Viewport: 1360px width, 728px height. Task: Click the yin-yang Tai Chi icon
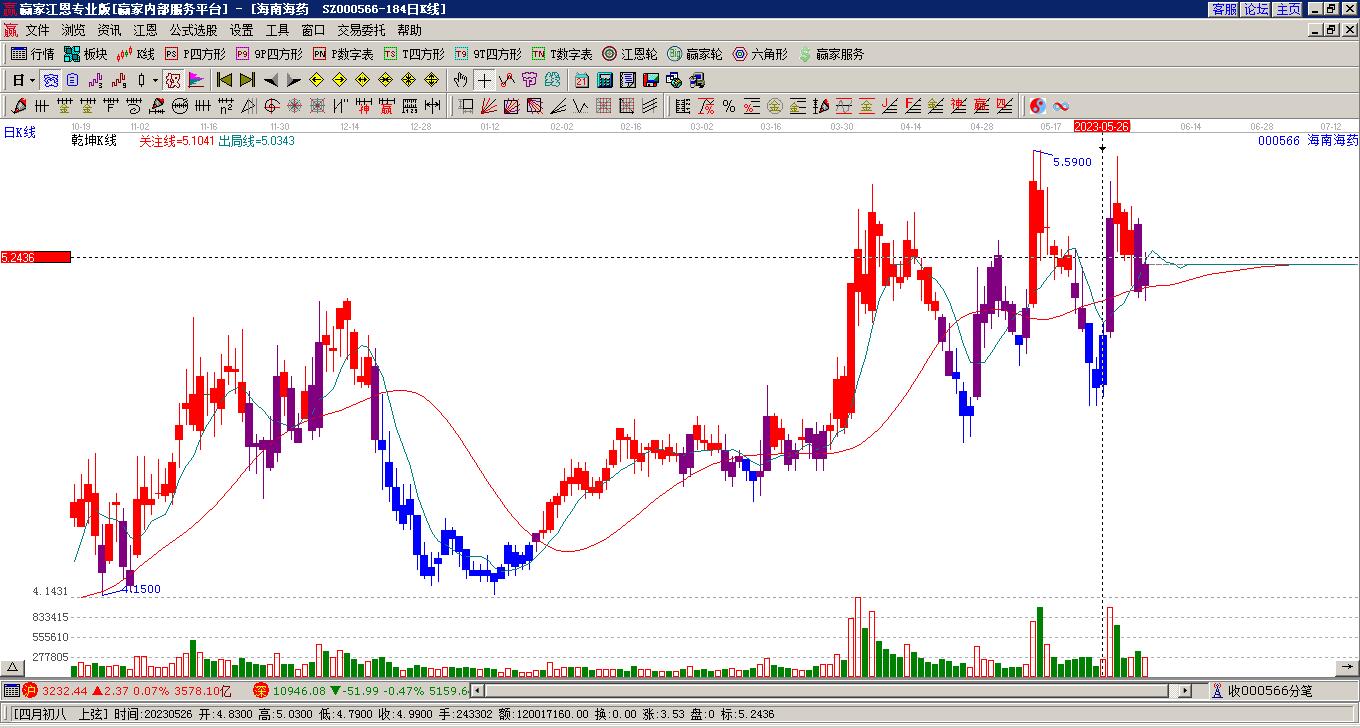pos(1037,106)
